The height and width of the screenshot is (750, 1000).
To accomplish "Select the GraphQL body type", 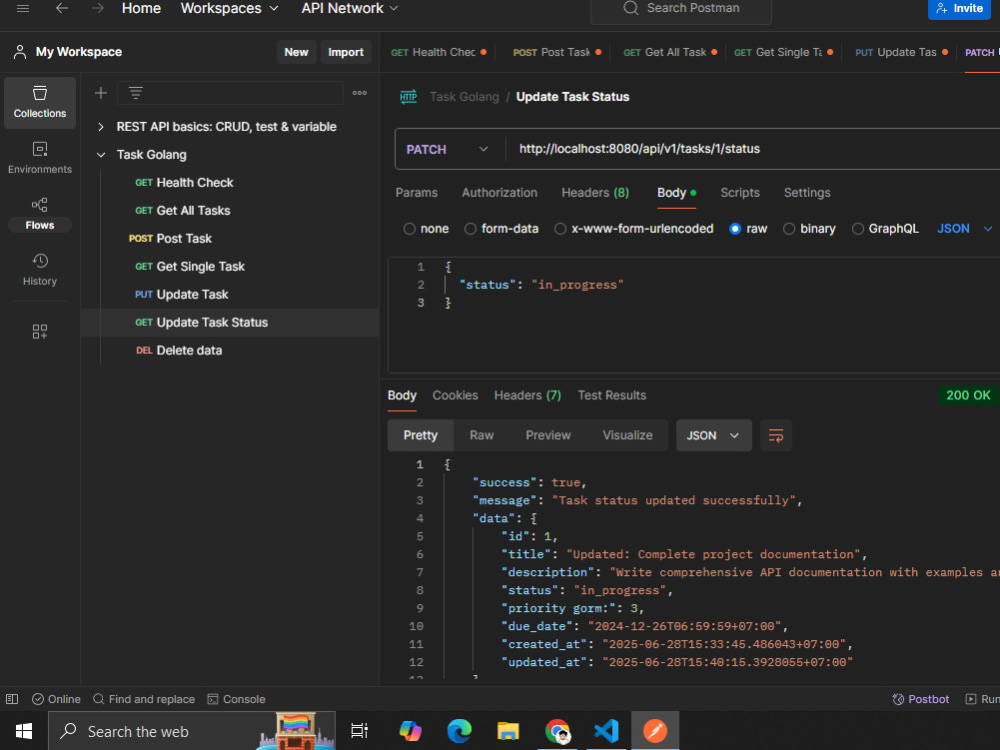I will (x=858, y=229).
